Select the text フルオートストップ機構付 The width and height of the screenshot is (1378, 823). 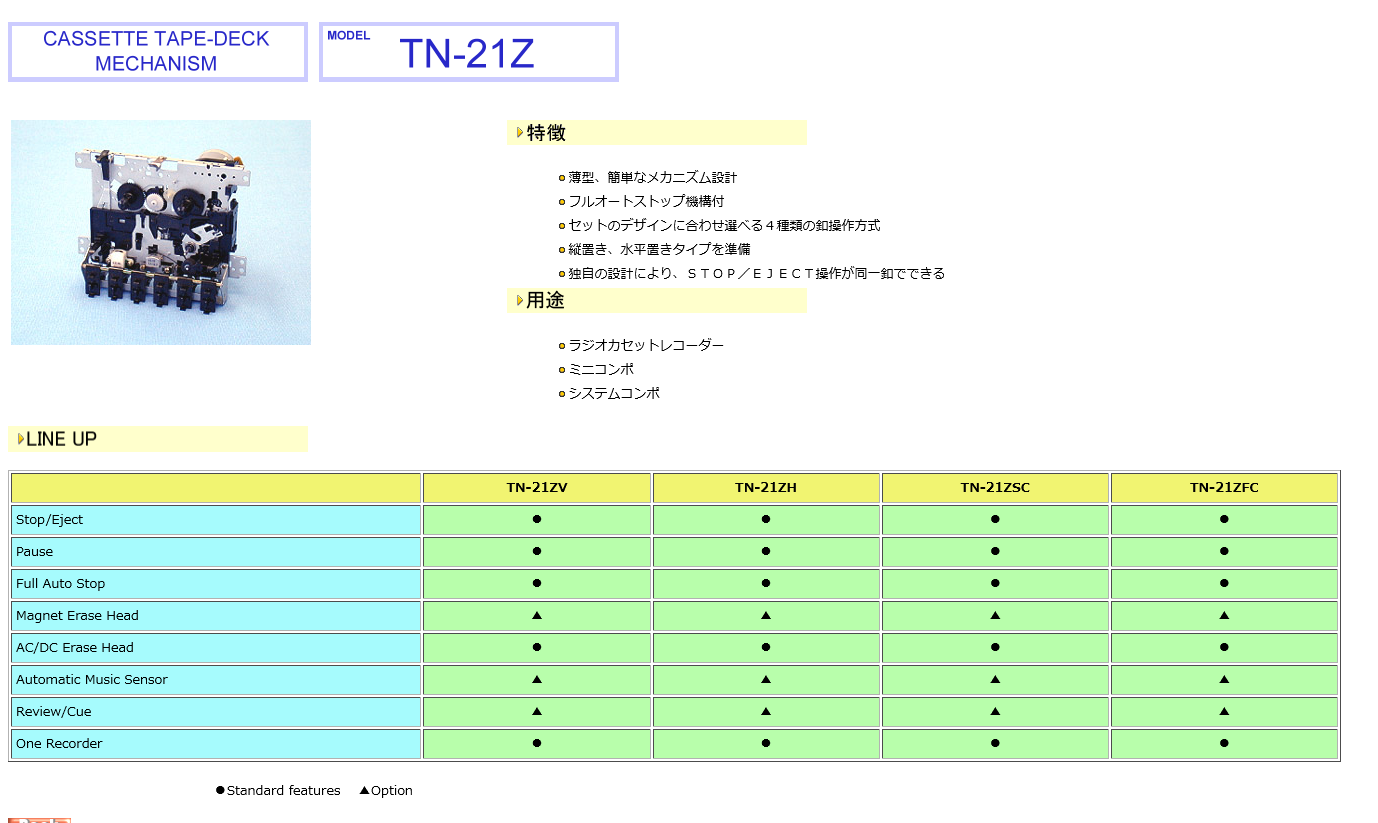click(x=647, y=201)
